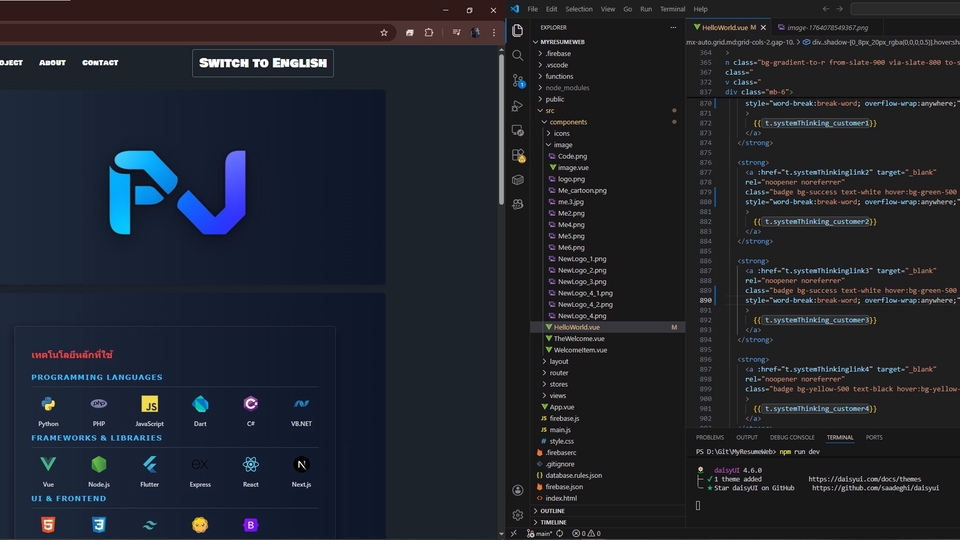This screenshot has height=540, width=960.
Task: Click CONTACT navigation link on webpage
Action: click(x=100, y=62)
